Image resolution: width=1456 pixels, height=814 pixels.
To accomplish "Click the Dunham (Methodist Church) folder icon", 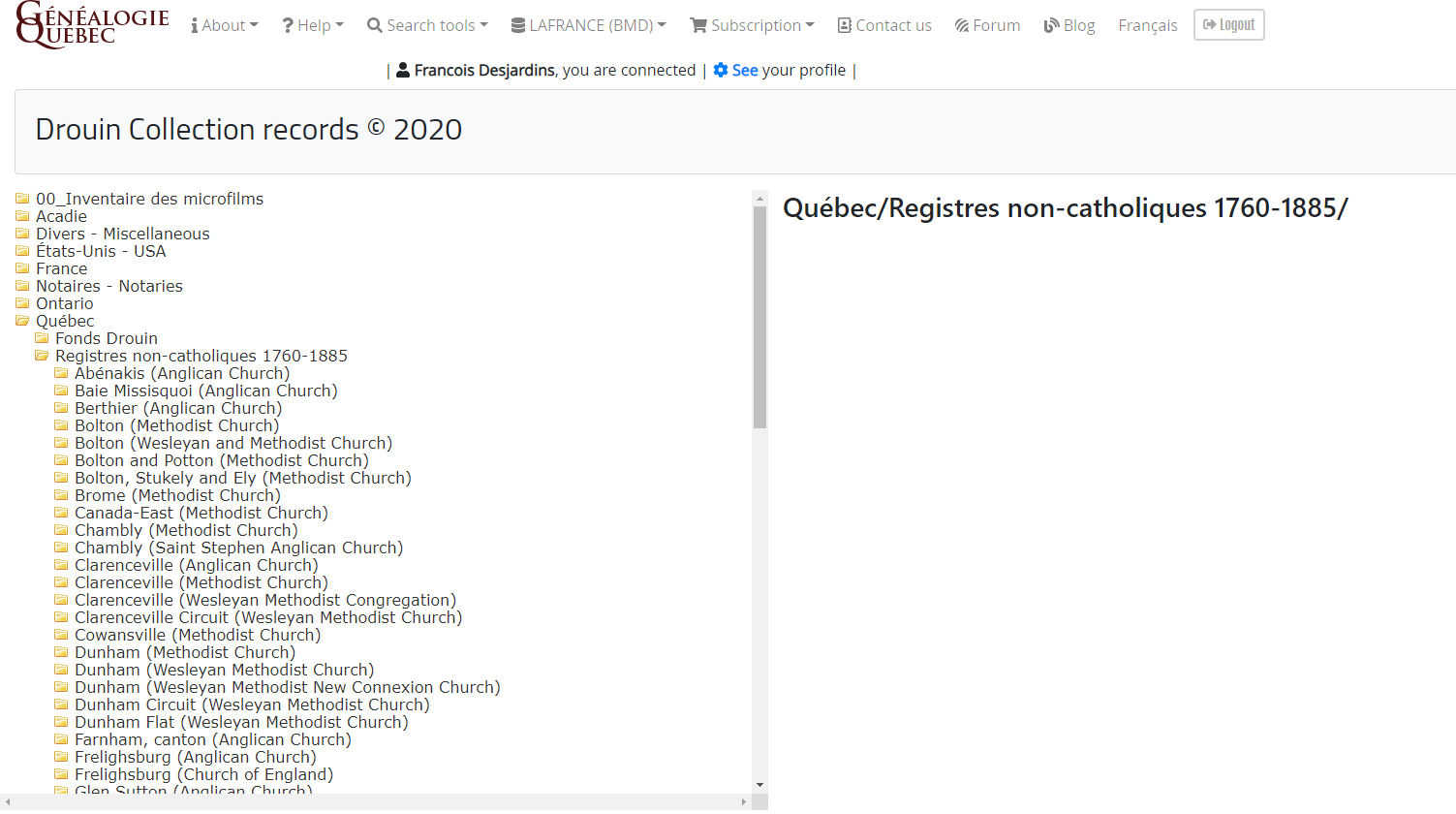I will point(61,652).
